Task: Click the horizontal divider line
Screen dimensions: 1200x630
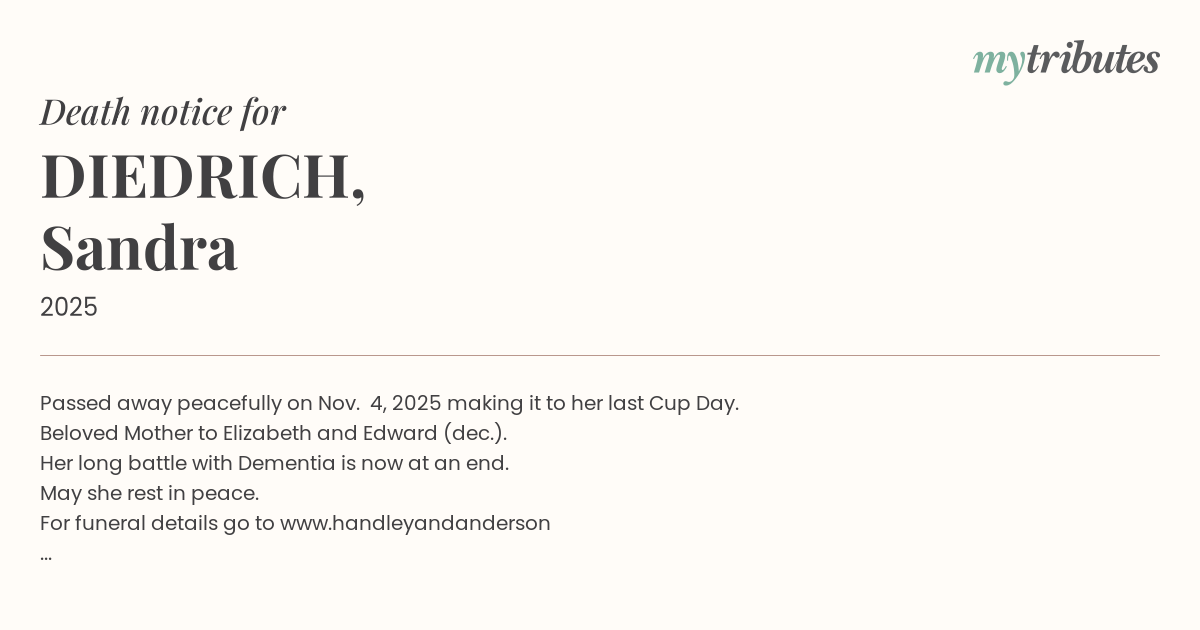Action: tap(600, 355)
